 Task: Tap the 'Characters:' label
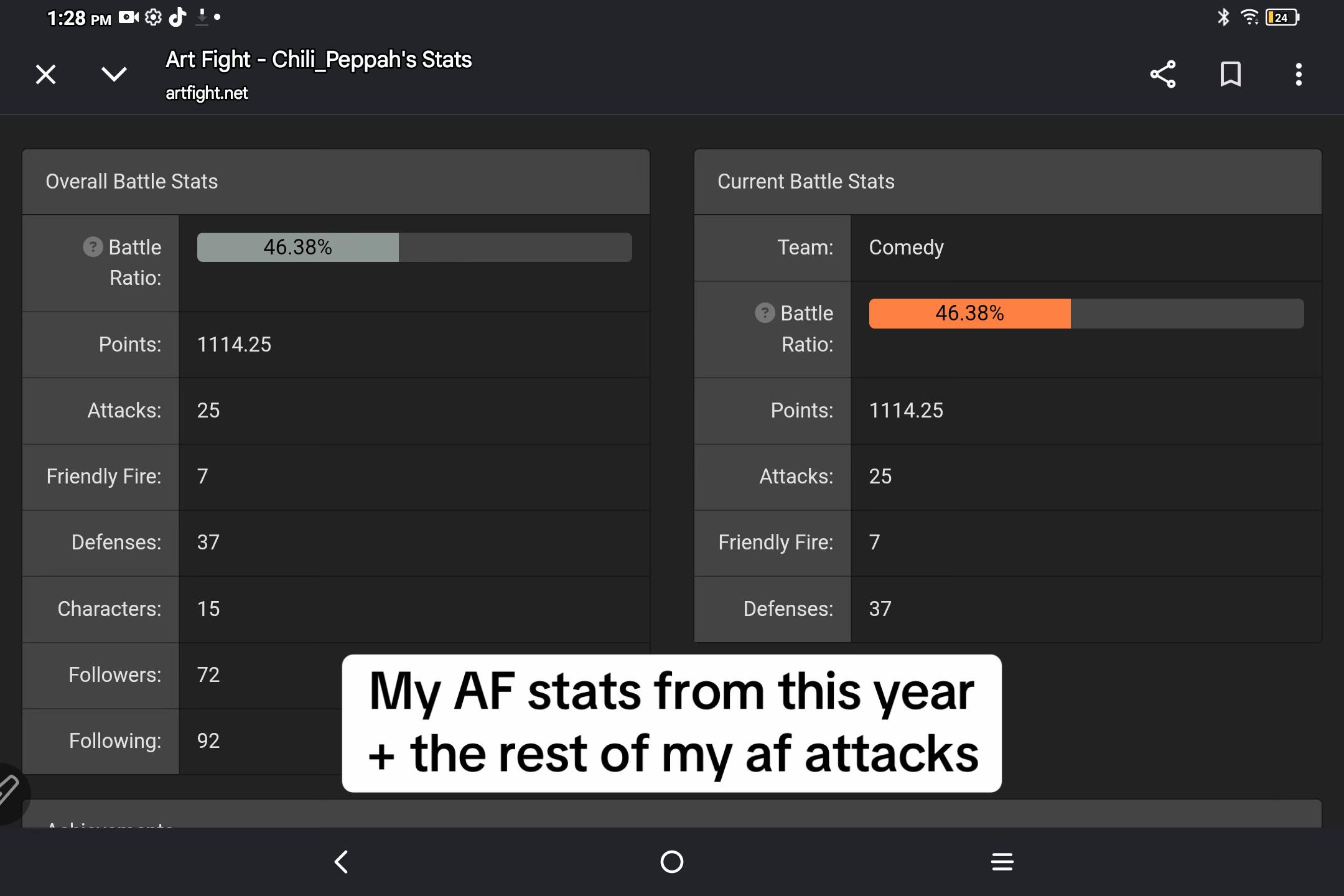point(110,609)
